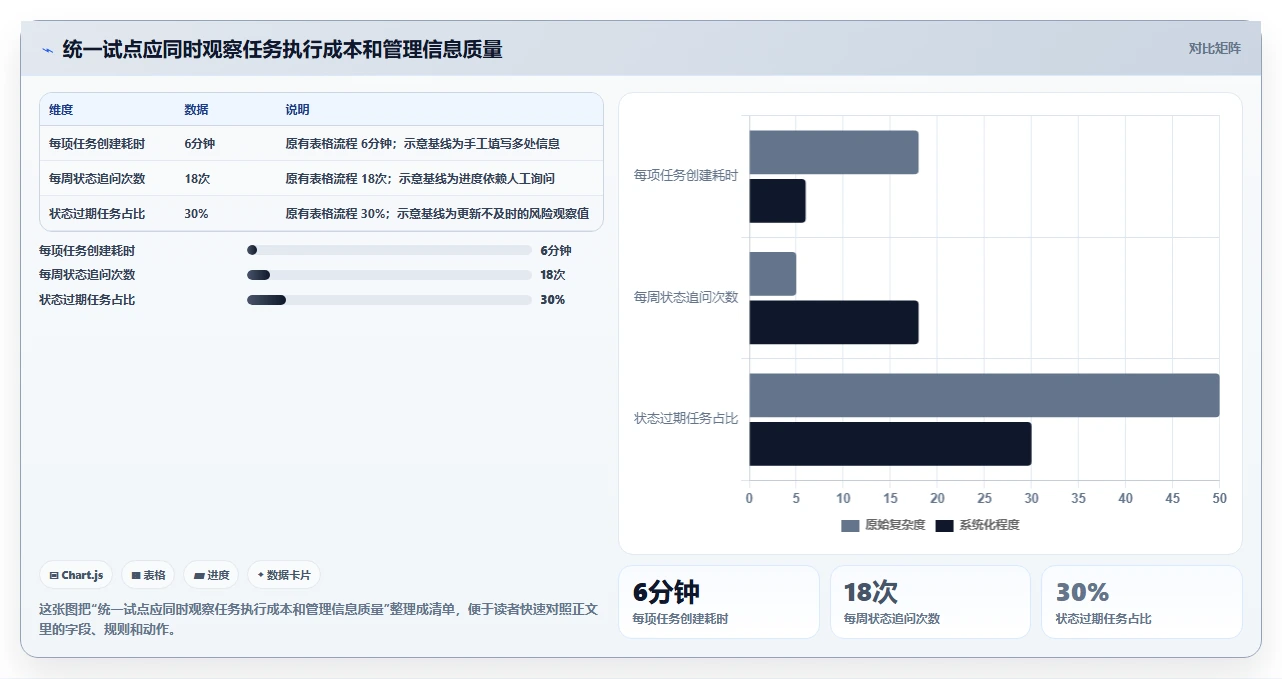Click the 每项任务创建耗时 chart axis label
The image size is (1282, 679).
point(686,176)
